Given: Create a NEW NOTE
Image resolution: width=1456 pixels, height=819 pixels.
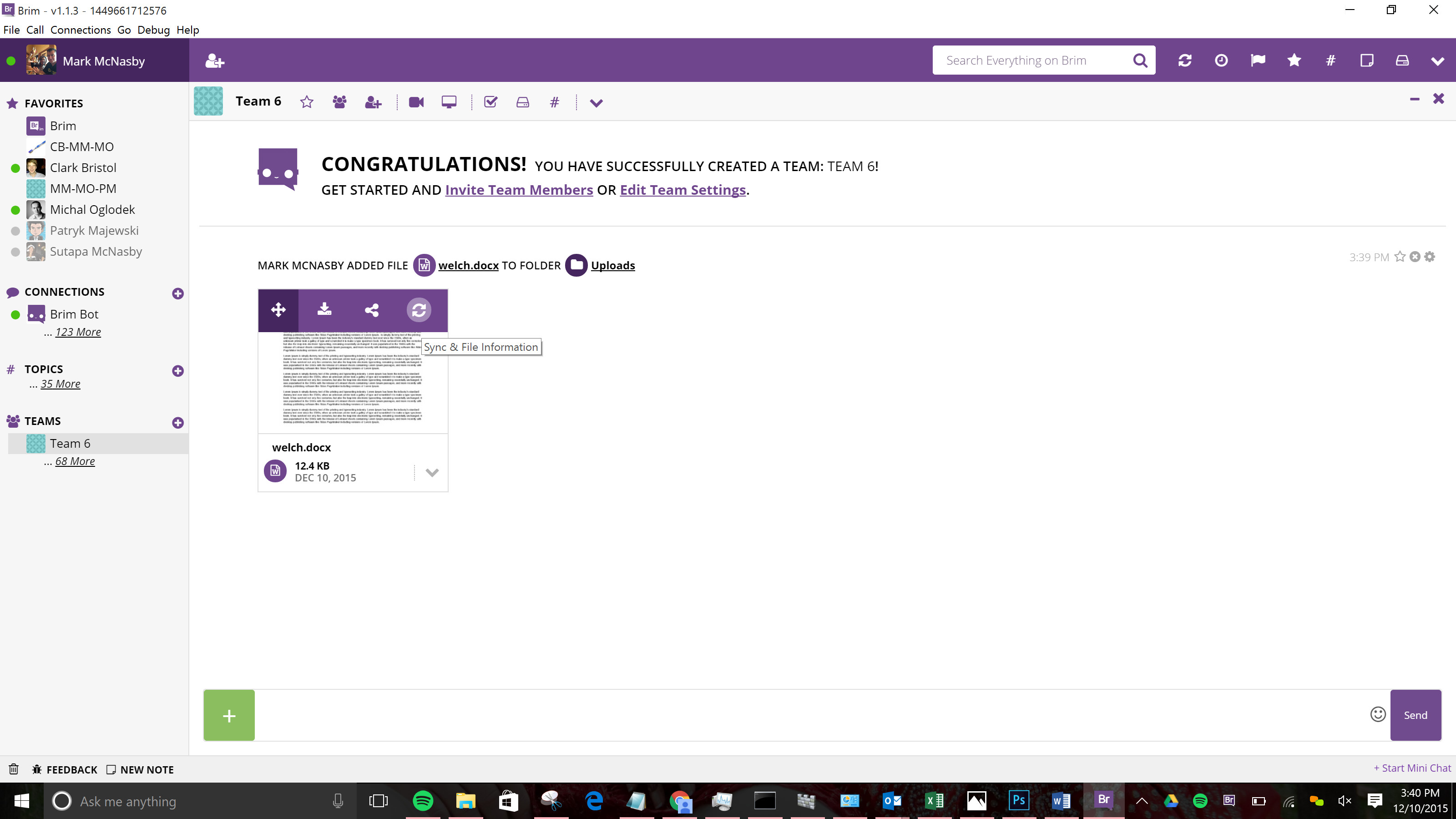Looking at the screenshot, I should point(140,770).
